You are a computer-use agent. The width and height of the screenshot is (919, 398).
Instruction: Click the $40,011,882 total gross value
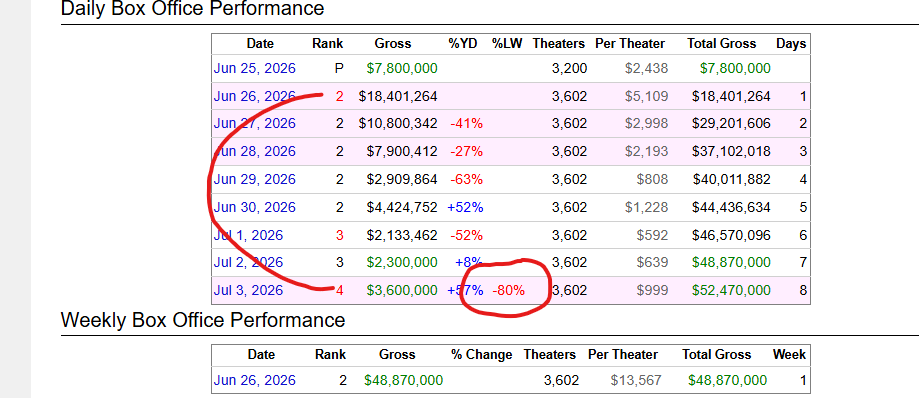click(x=731, y=179)
